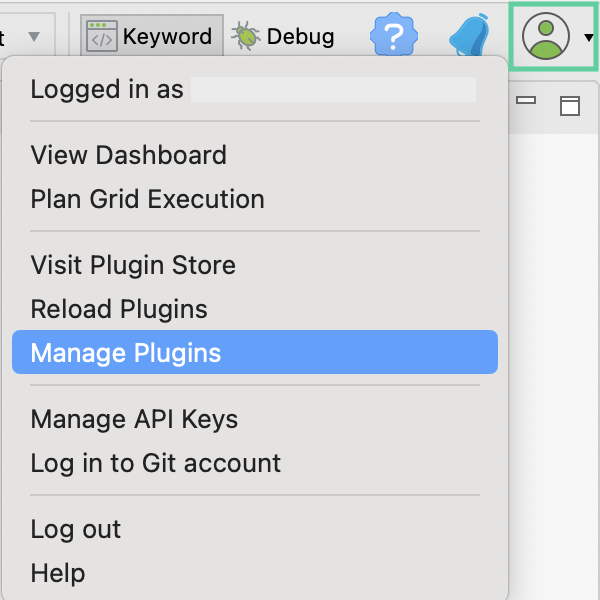Screen dimensions: 600x600
Task: Choose Plan Grid Execution menu item
Action: [148, 199]
